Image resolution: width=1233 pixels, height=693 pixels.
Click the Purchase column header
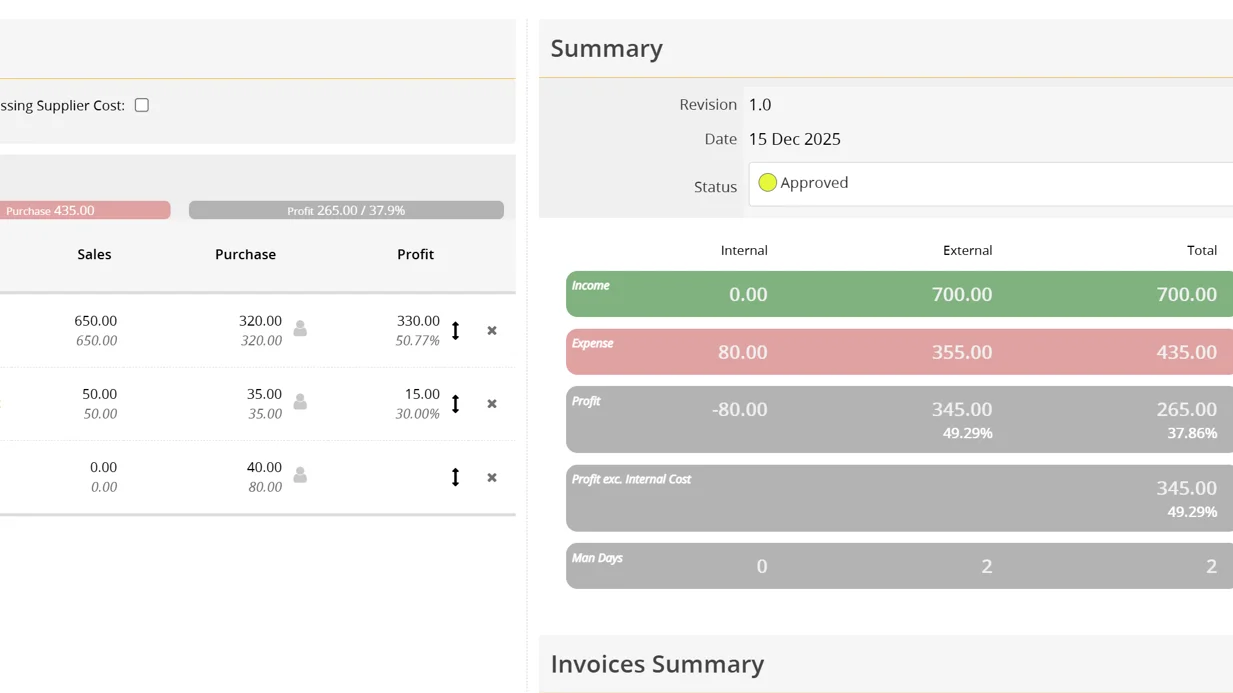click(245, 254)
